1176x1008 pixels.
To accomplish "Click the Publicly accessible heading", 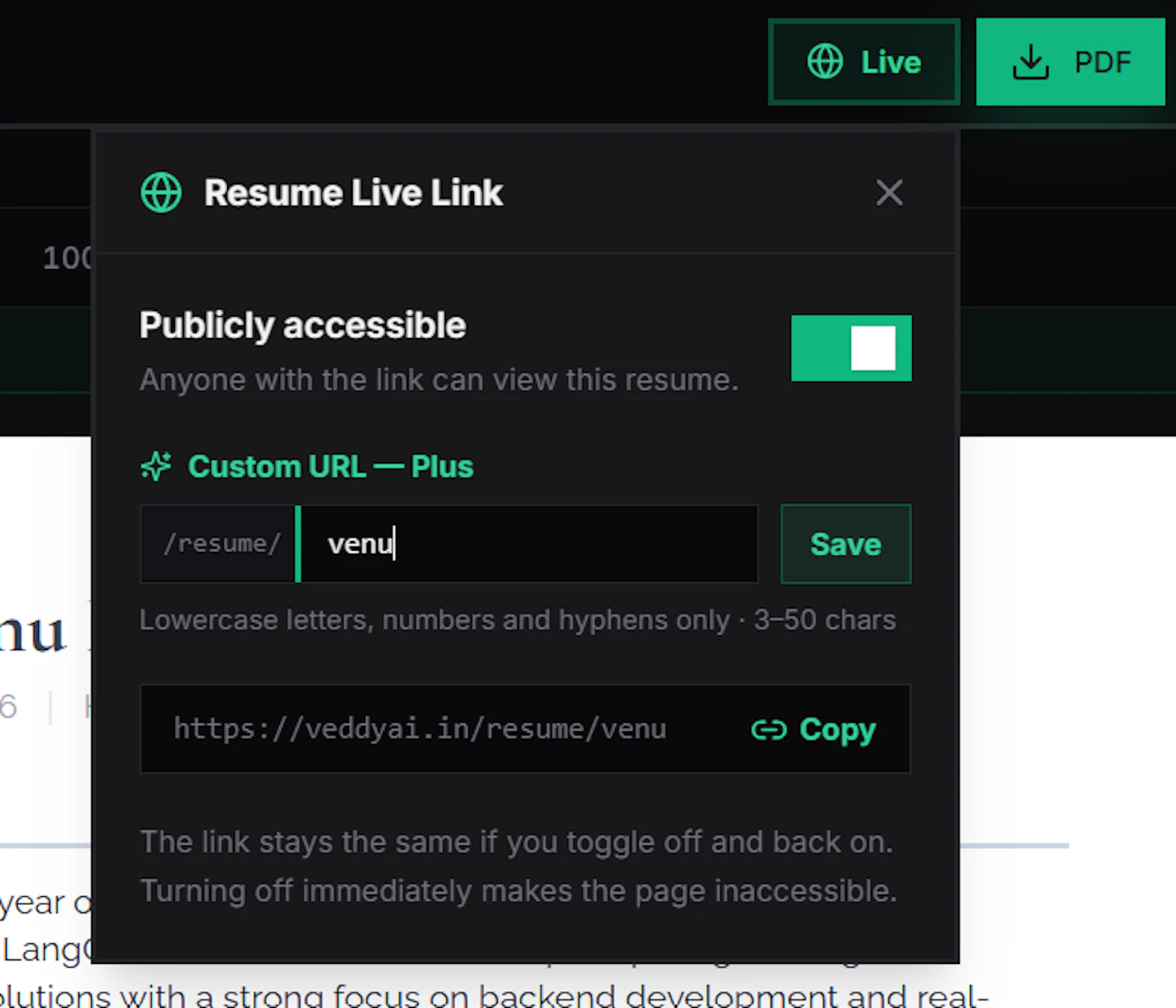I will pyautogui.click(x=303, y=325).
